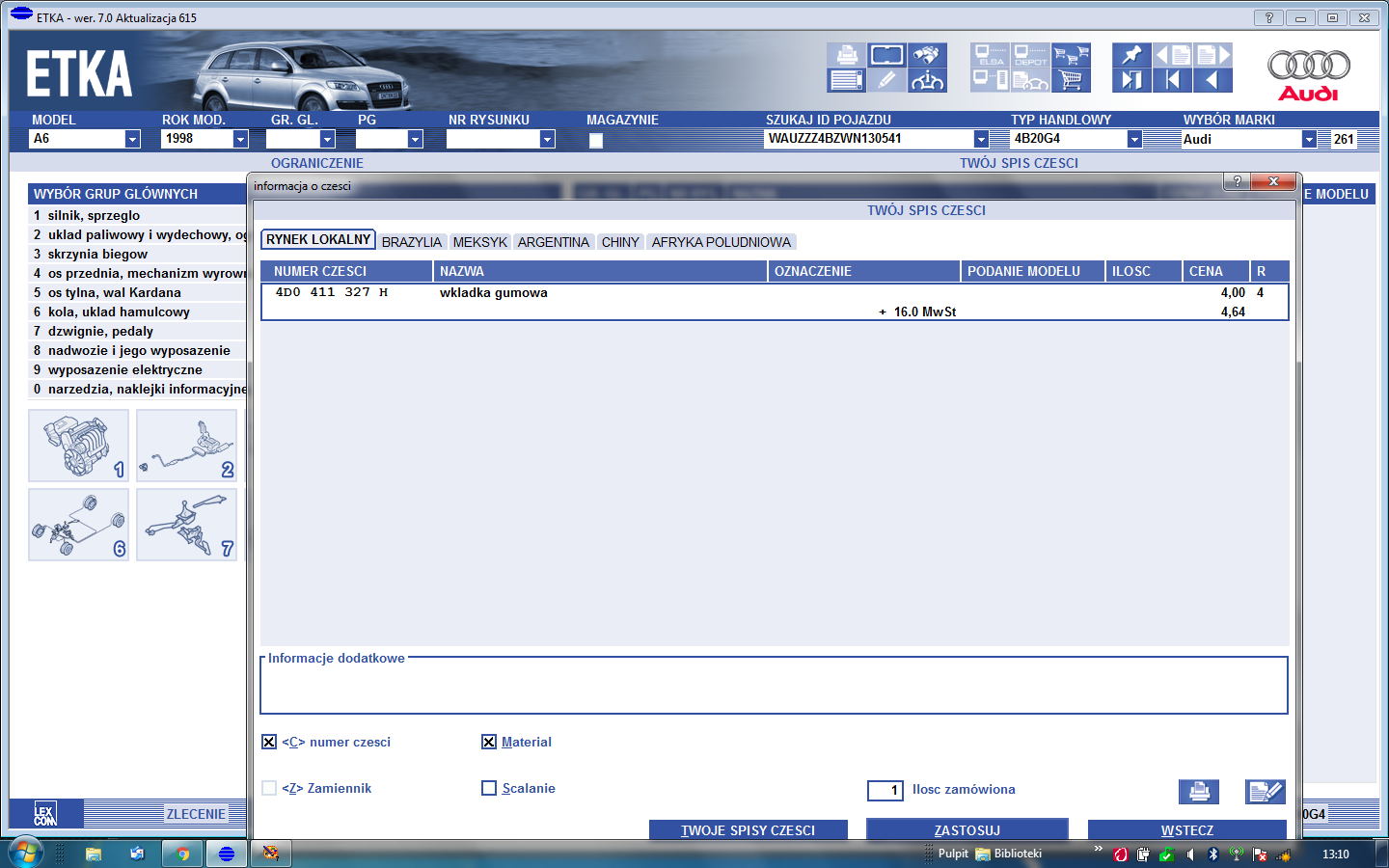Go to next page document icon

(x=1212, y=55)
